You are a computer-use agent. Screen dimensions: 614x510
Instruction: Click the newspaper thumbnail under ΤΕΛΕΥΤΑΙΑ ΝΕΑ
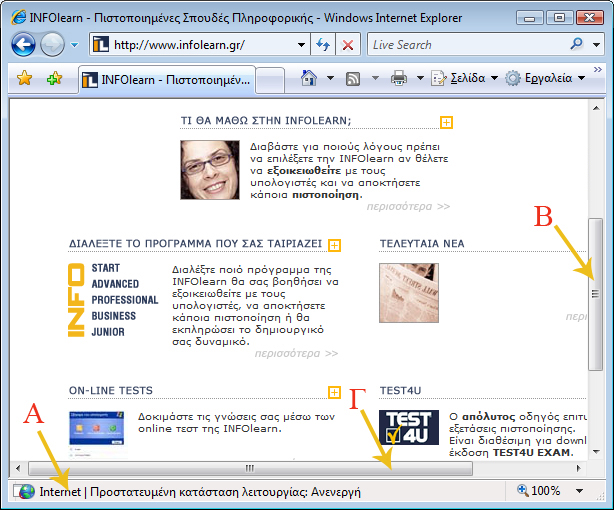click(x=409, y=293)
